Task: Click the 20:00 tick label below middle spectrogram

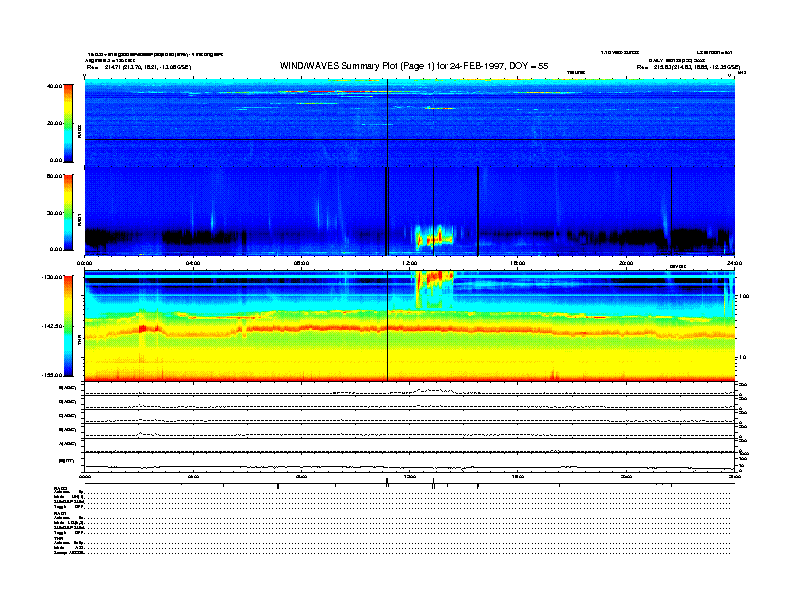Action: point(626,263)
